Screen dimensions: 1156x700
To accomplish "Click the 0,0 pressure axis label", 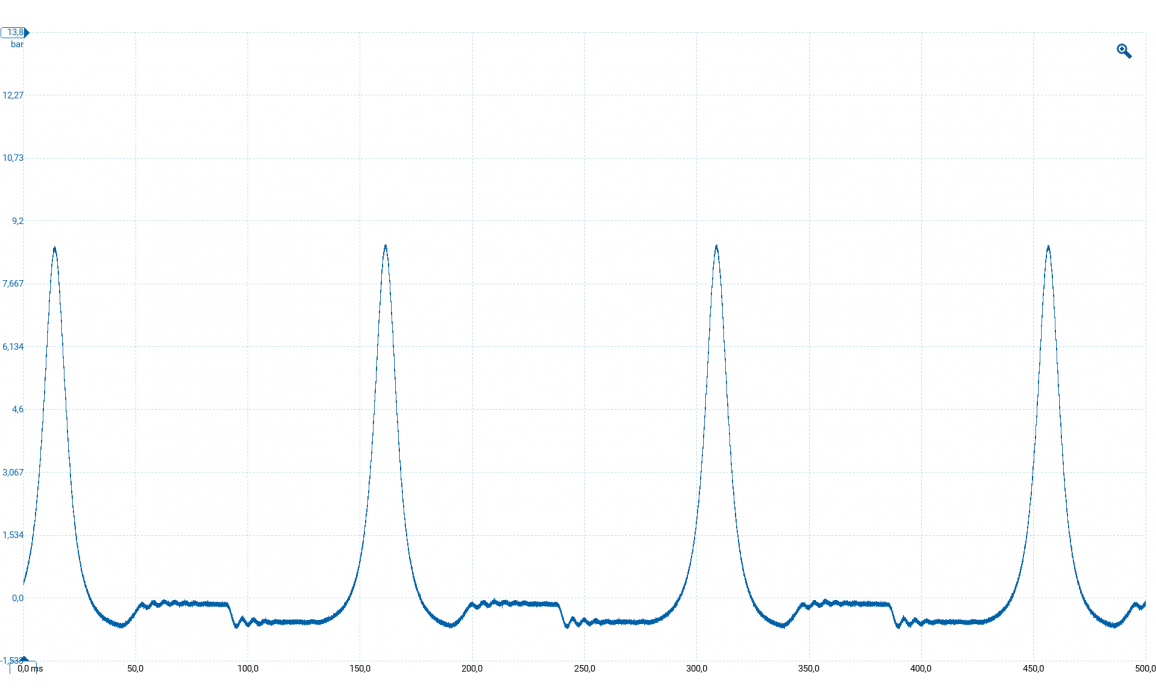I will [17, 598].
